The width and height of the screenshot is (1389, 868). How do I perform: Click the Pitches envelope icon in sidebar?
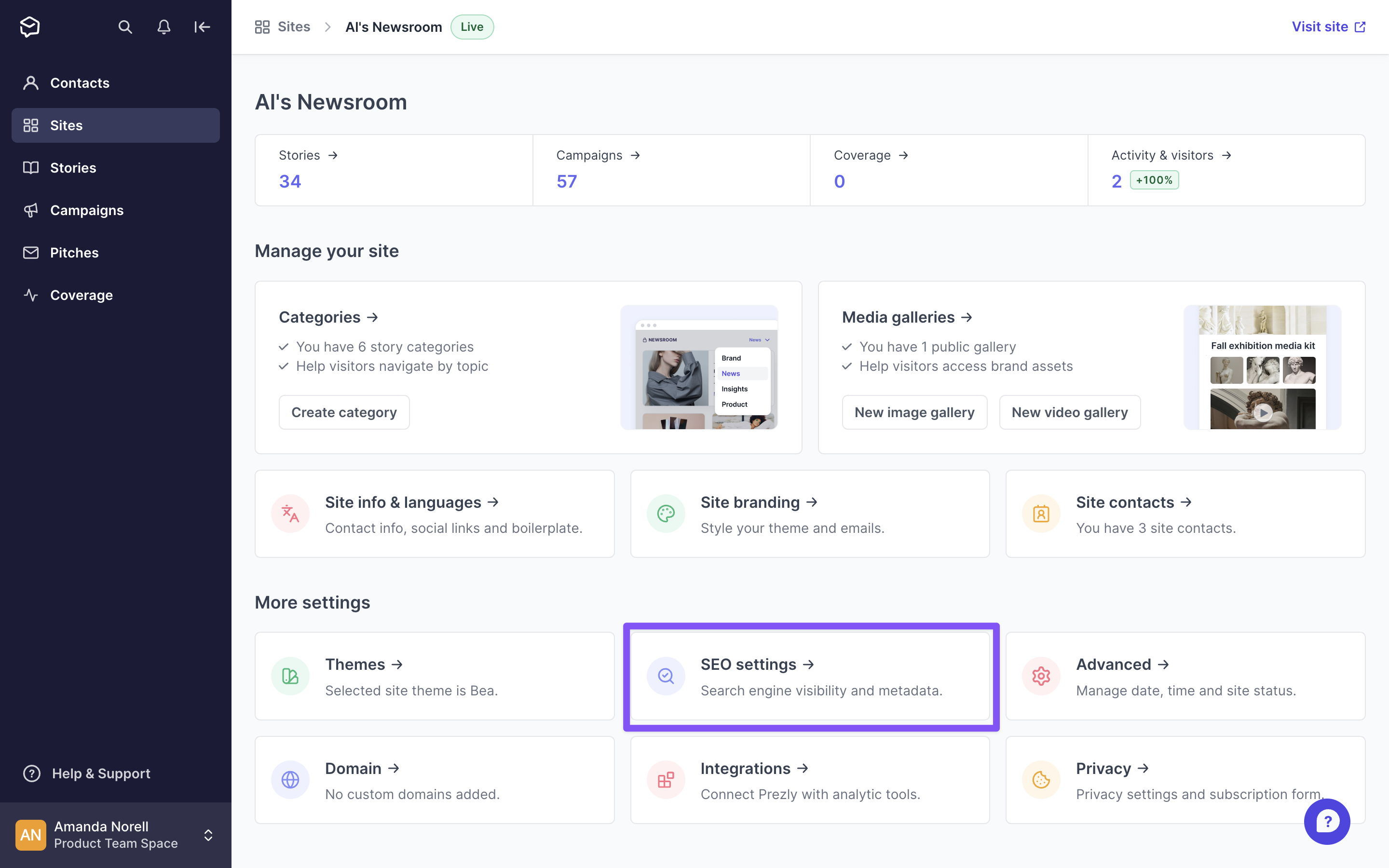click(30, 253)
